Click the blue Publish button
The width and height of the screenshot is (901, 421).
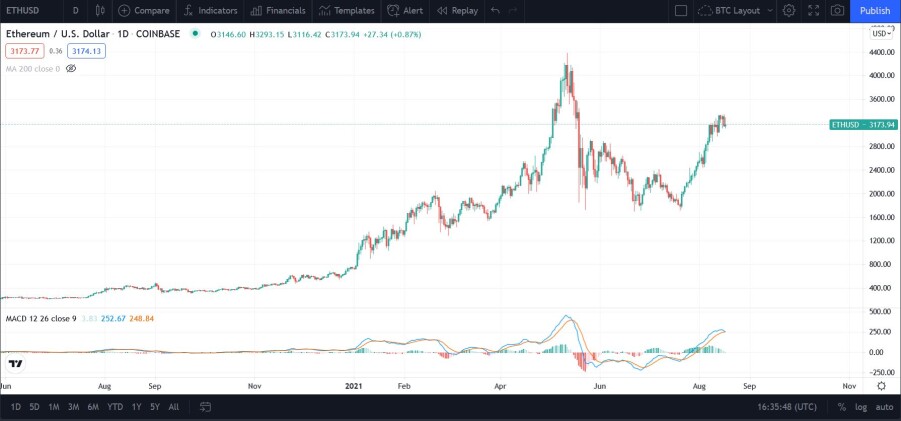[x=875, y=10]
